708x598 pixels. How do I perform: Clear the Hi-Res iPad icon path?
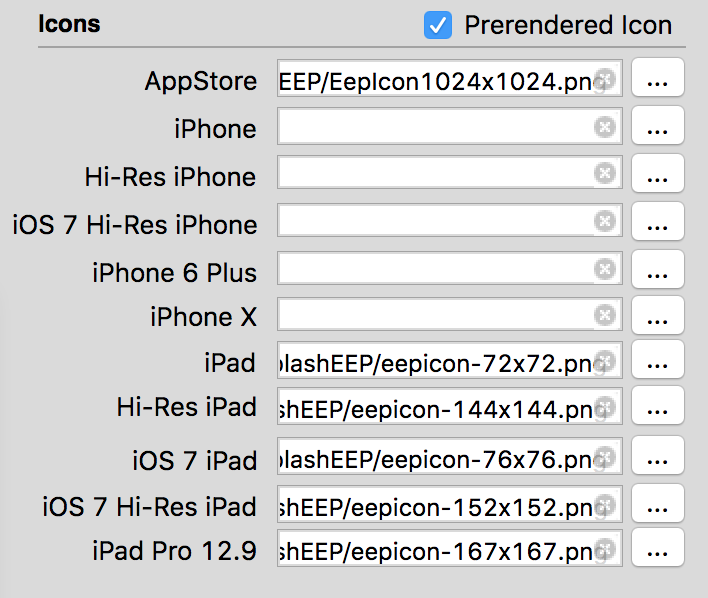coord(604,407)
